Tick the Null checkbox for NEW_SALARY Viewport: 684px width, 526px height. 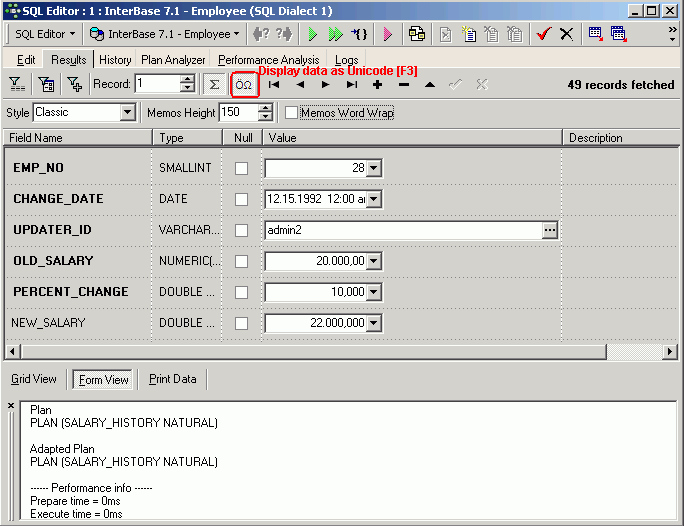tap(241, 323)
